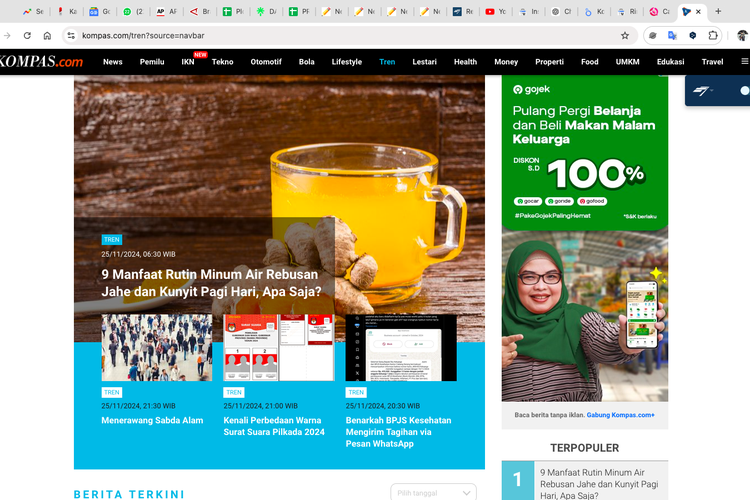
Task: Click the Gabung Kompas.com+ link
Action: [x=621, y=414]
